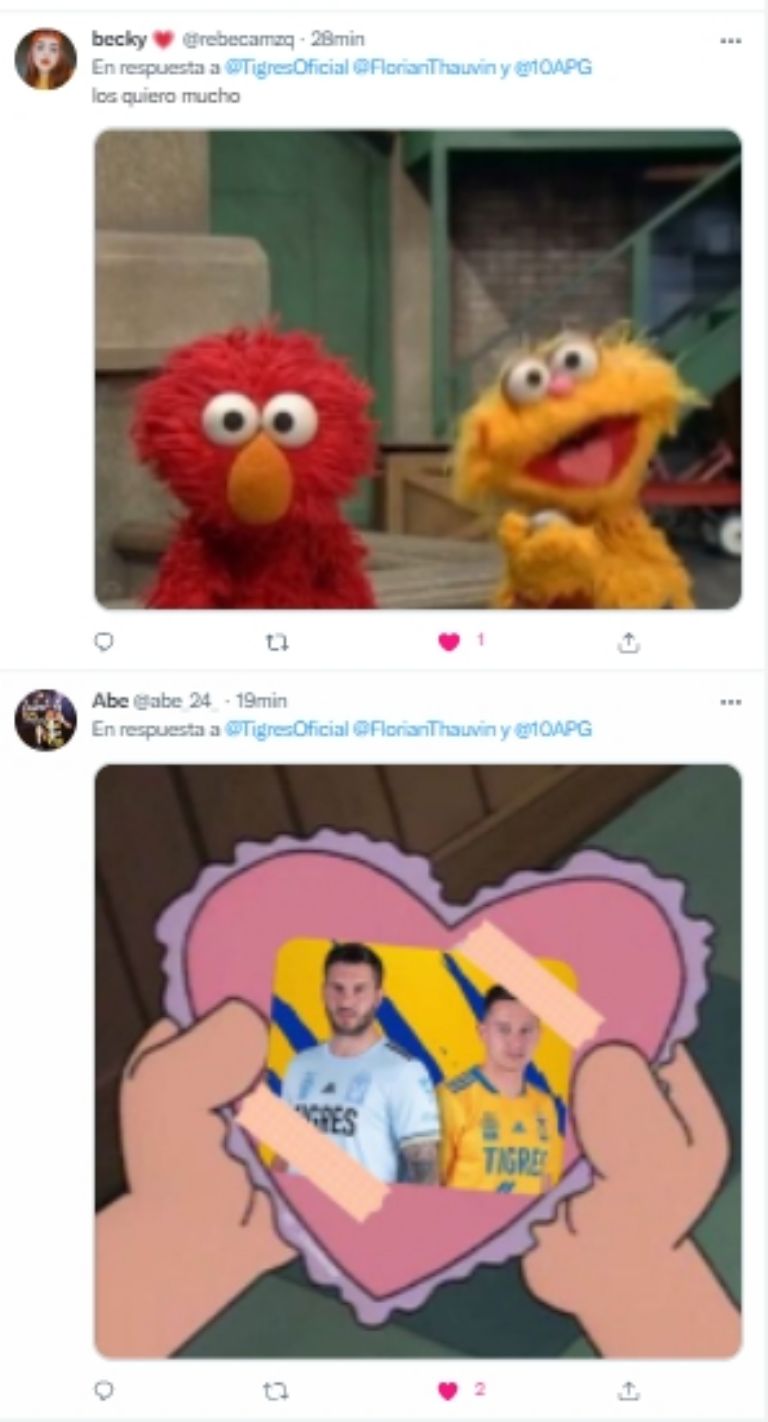Viewport: 768px width, 1422px height.
Task: Open Abe's 19min timestamp
Action: click(261, 701)
